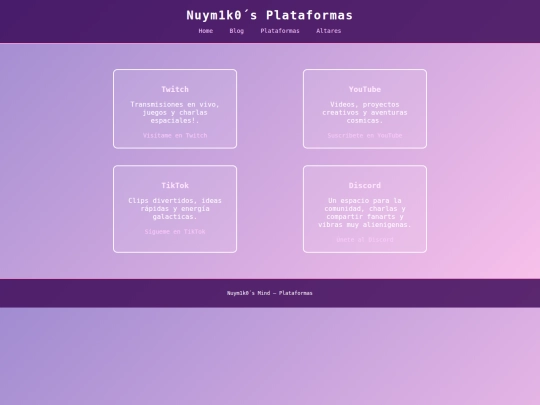Click the Twitch card heading
The width and height of the screenshot is (540, 405).
(175, 89)
